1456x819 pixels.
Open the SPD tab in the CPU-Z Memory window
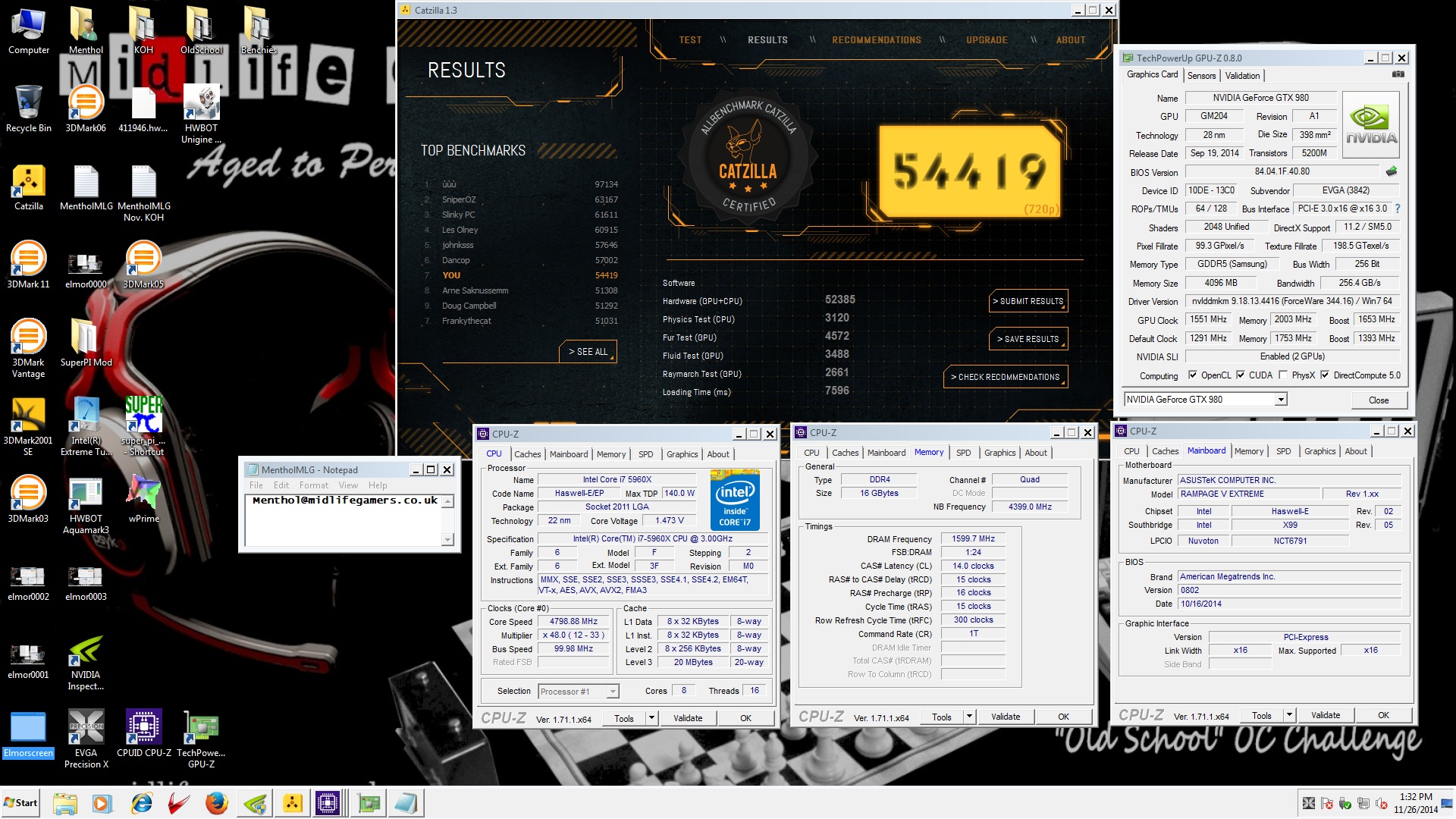pos(964,453)
